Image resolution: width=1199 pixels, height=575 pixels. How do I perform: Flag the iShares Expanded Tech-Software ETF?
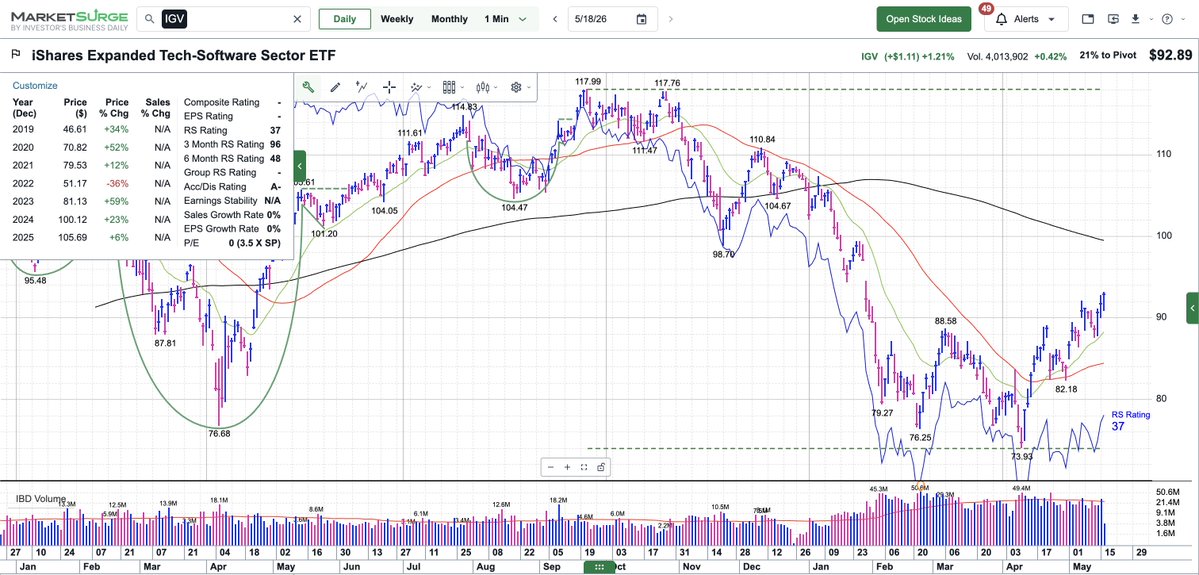[x=15, y=55]
